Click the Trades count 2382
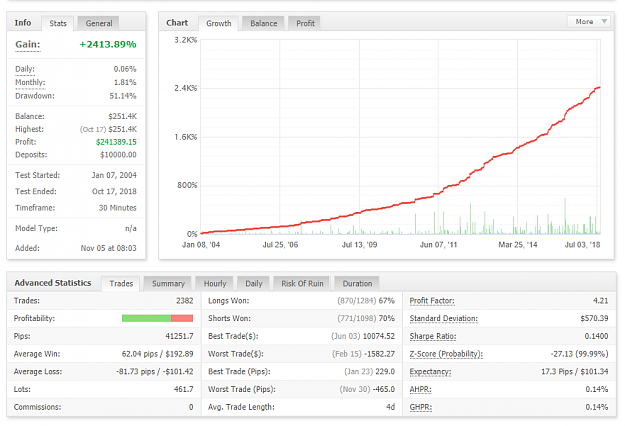This screenshot has width=625, height=426. point(185,301)
